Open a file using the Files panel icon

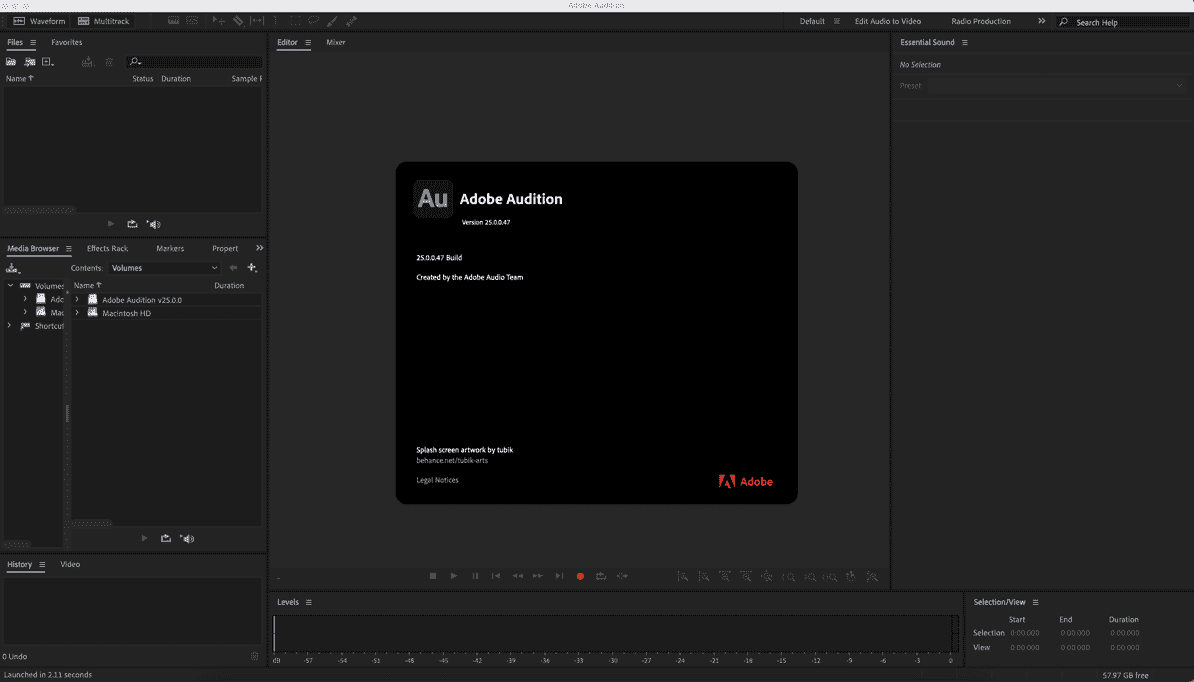[x=11, y=61]
